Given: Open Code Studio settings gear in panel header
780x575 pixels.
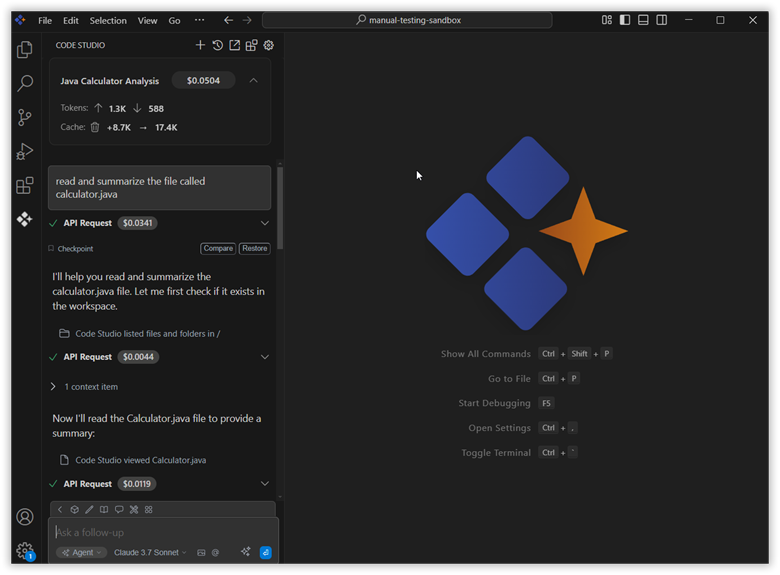Looking at the screenshot, I should (268, 45).
